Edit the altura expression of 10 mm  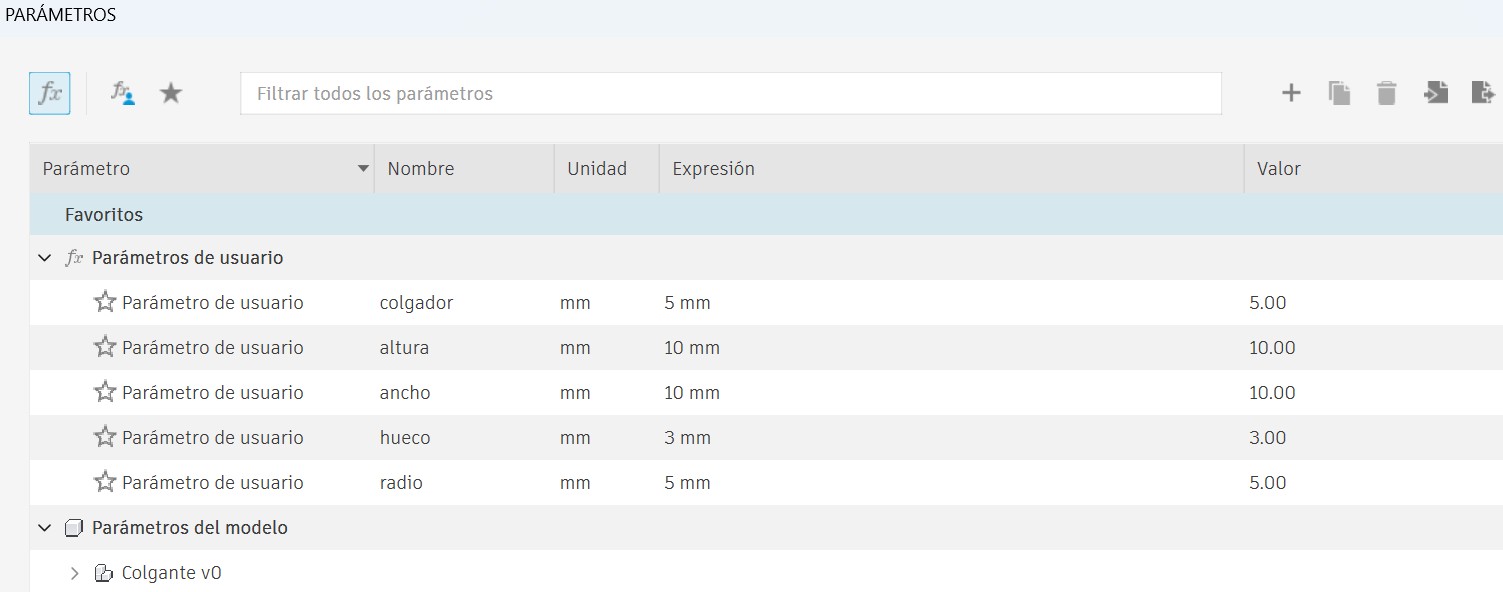pos(692,347)
